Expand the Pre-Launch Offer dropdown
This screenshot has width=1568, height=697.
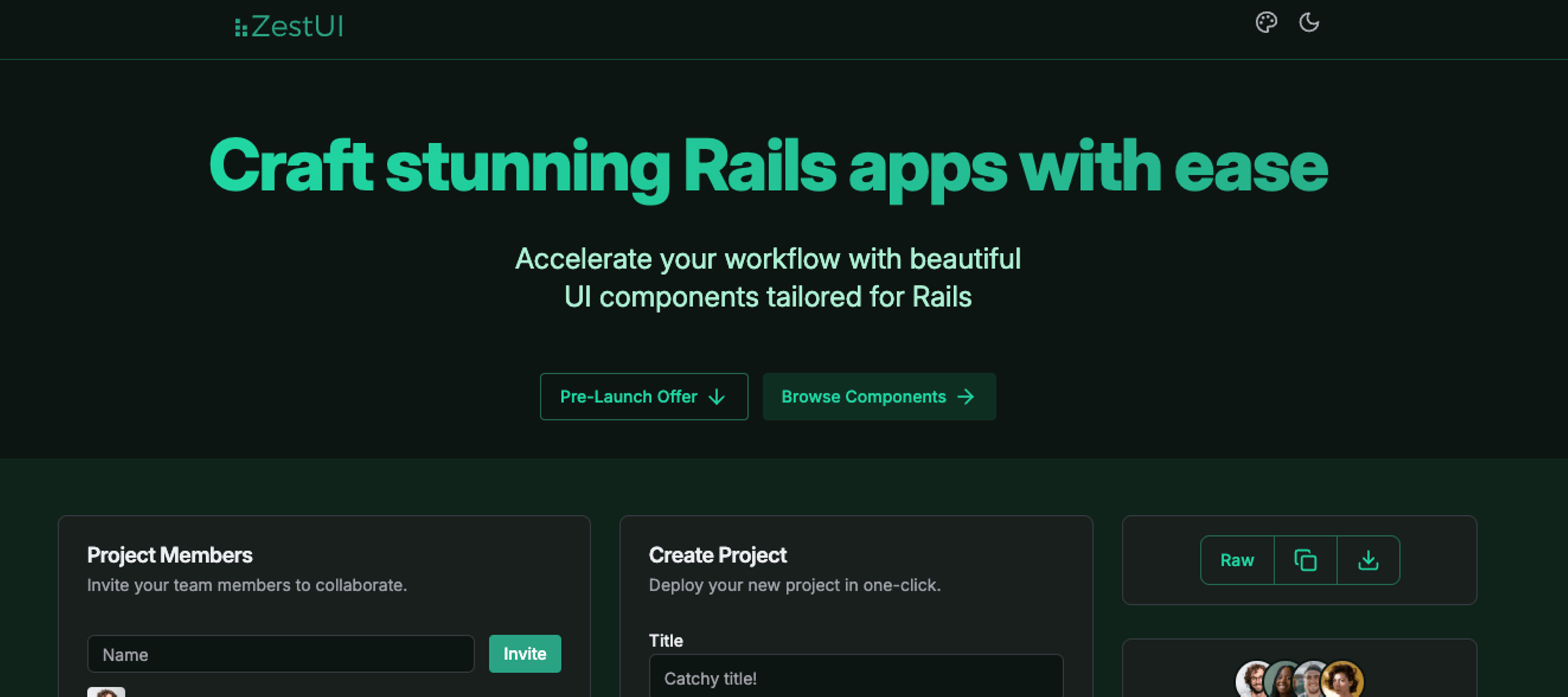(644, 397)
